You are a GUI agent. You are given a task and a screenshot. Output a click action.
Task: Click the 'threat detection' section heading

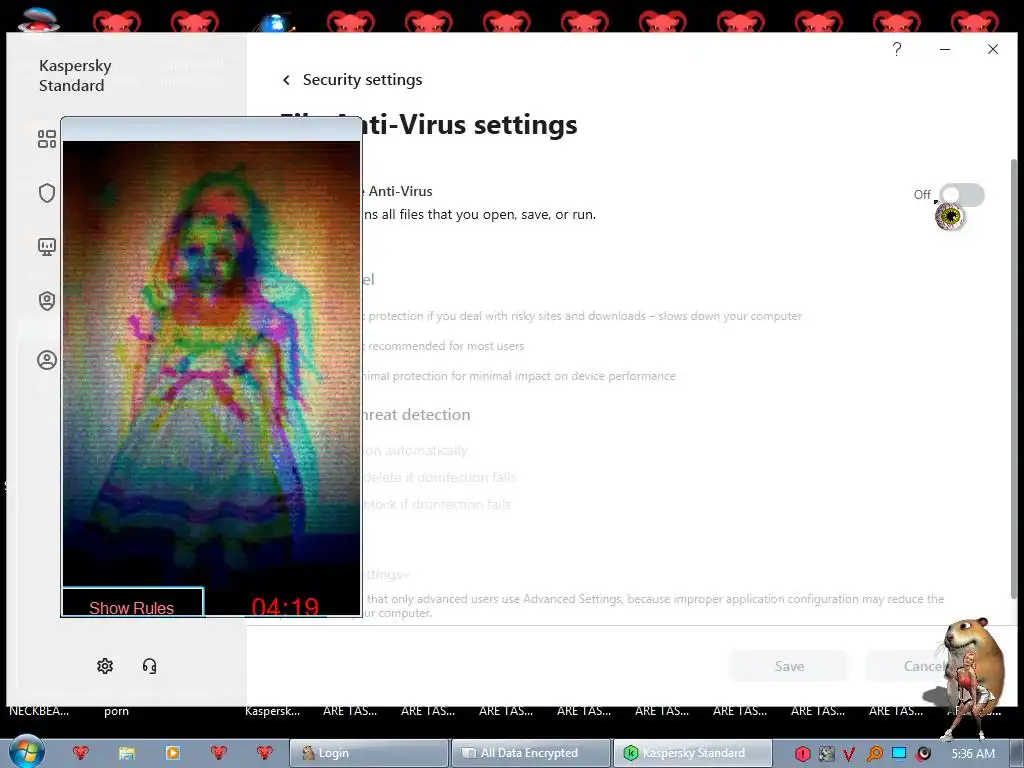[x=416, y=415]
